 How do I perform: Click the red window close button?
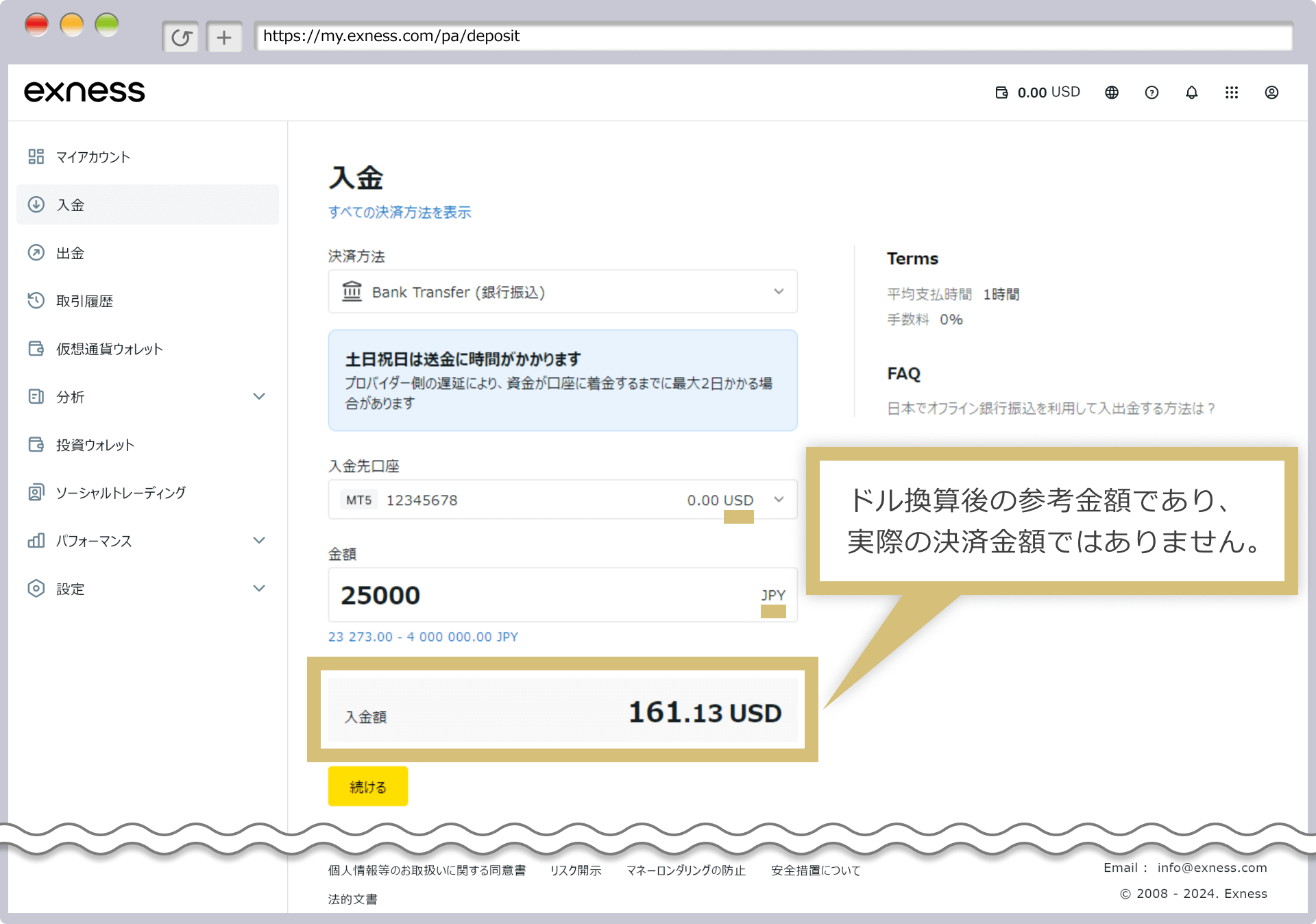37,25
